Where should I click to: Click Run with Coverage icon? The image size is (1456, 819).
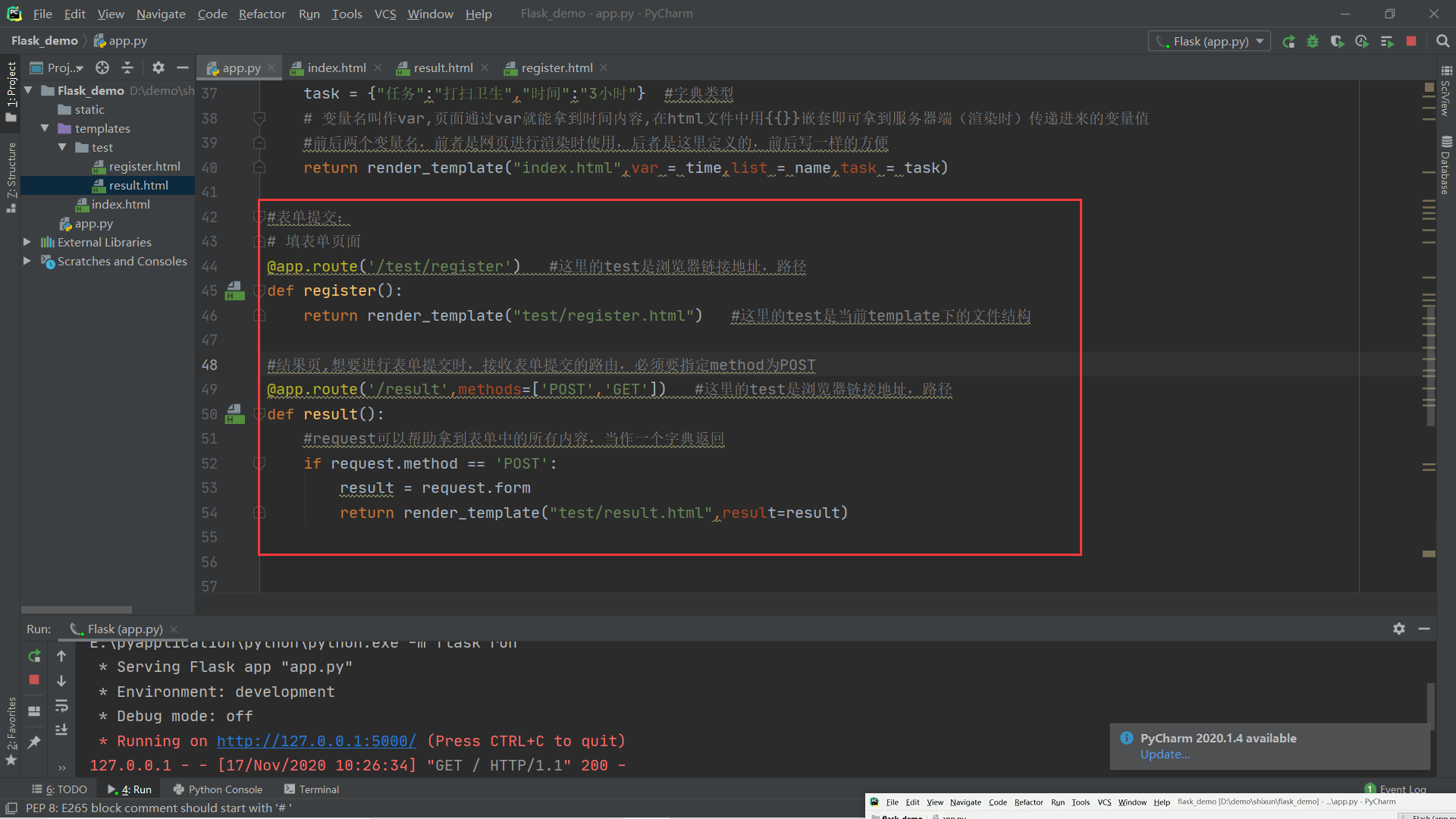click(x=1337, y=42)
